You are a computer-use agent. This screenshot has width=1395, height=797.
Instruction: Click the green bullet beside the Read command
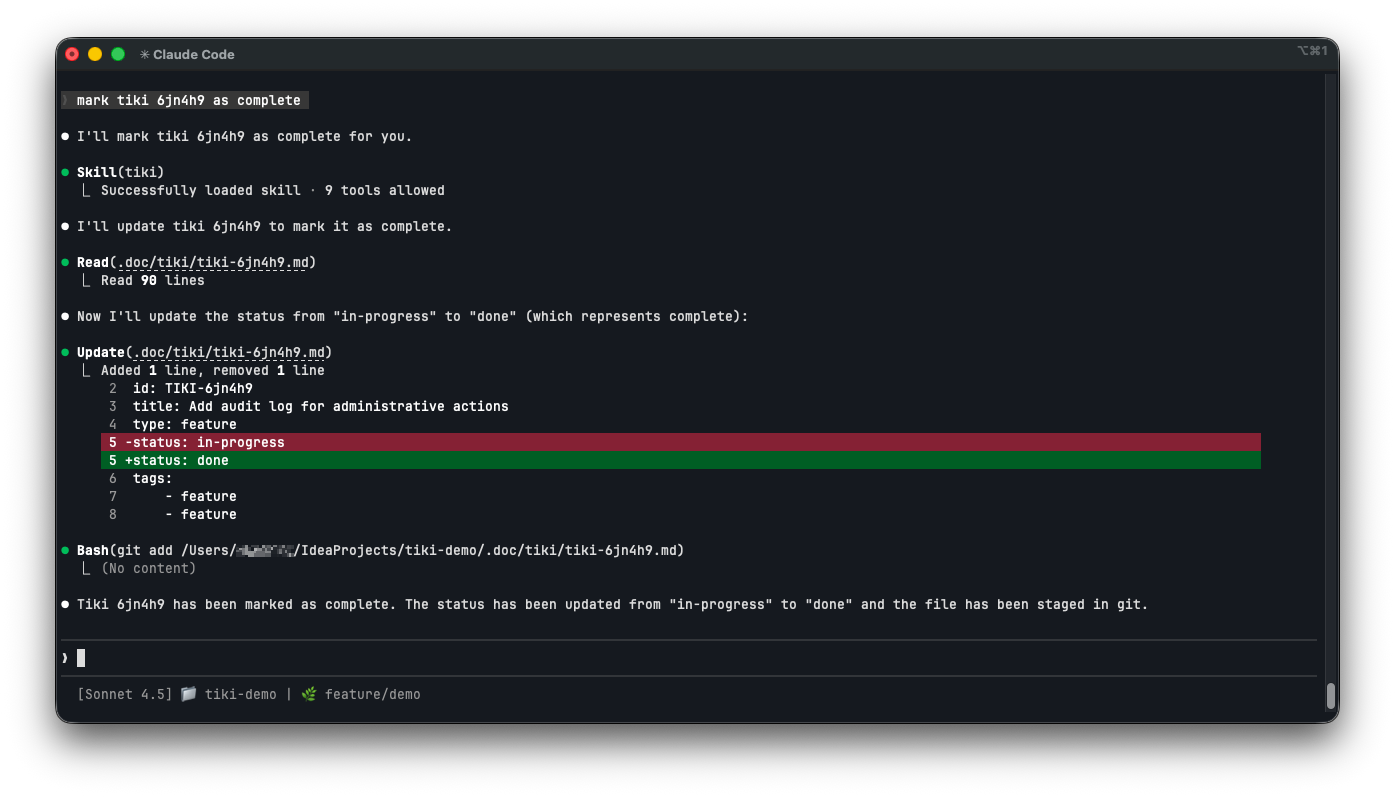[65, 262]
